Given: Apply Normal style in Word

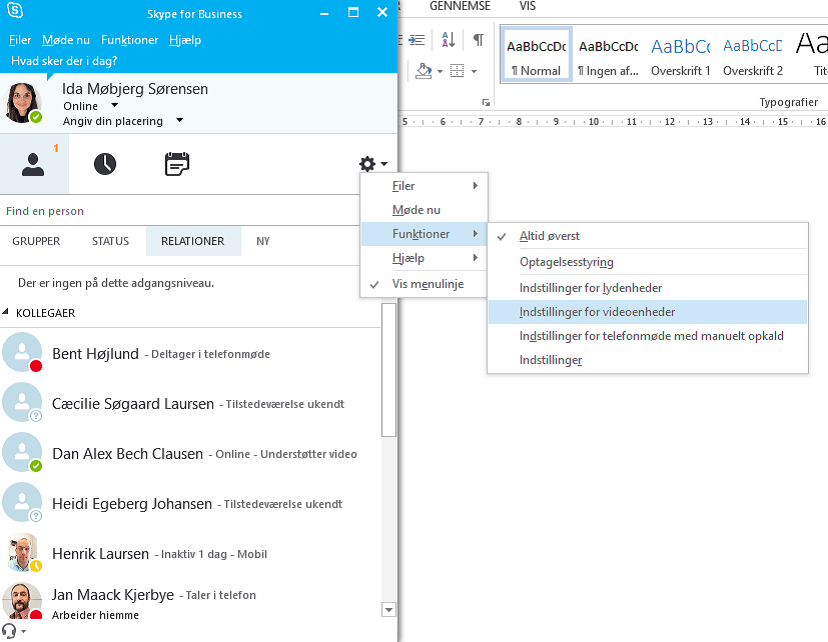Looking at the screenshot, I should tap(536, 54).
